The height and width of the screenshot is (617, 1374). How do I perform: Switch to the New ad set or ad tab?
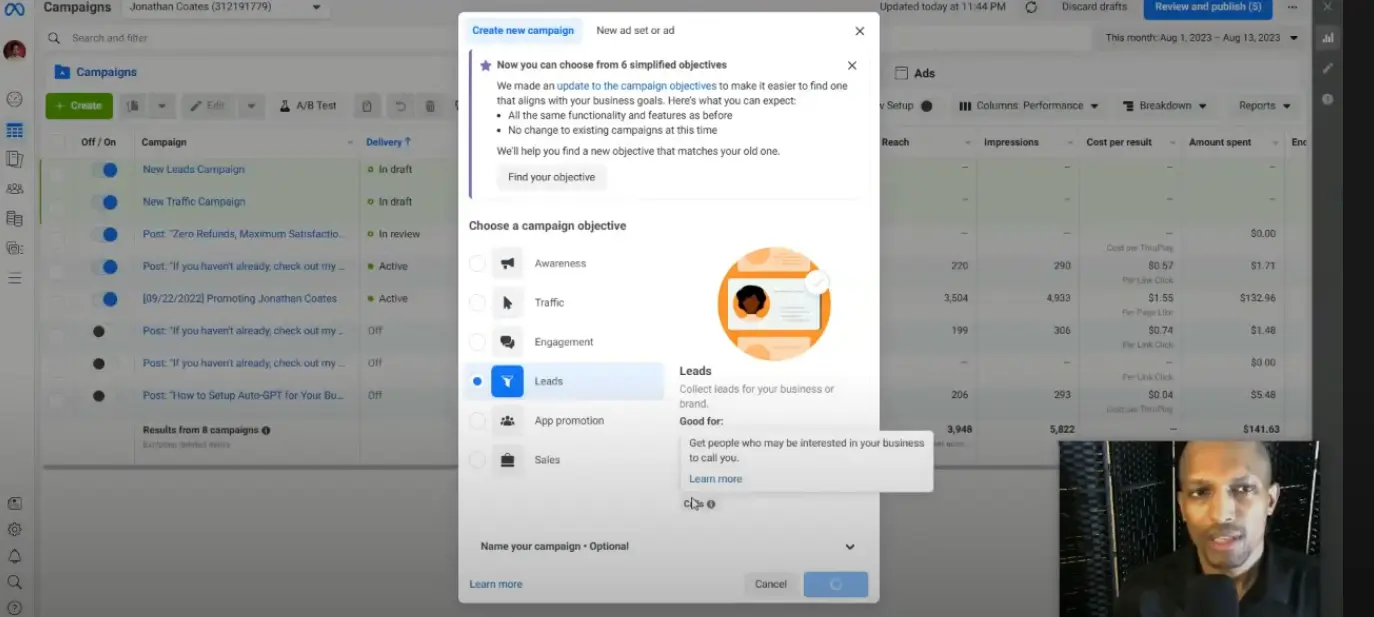point(635,30)
